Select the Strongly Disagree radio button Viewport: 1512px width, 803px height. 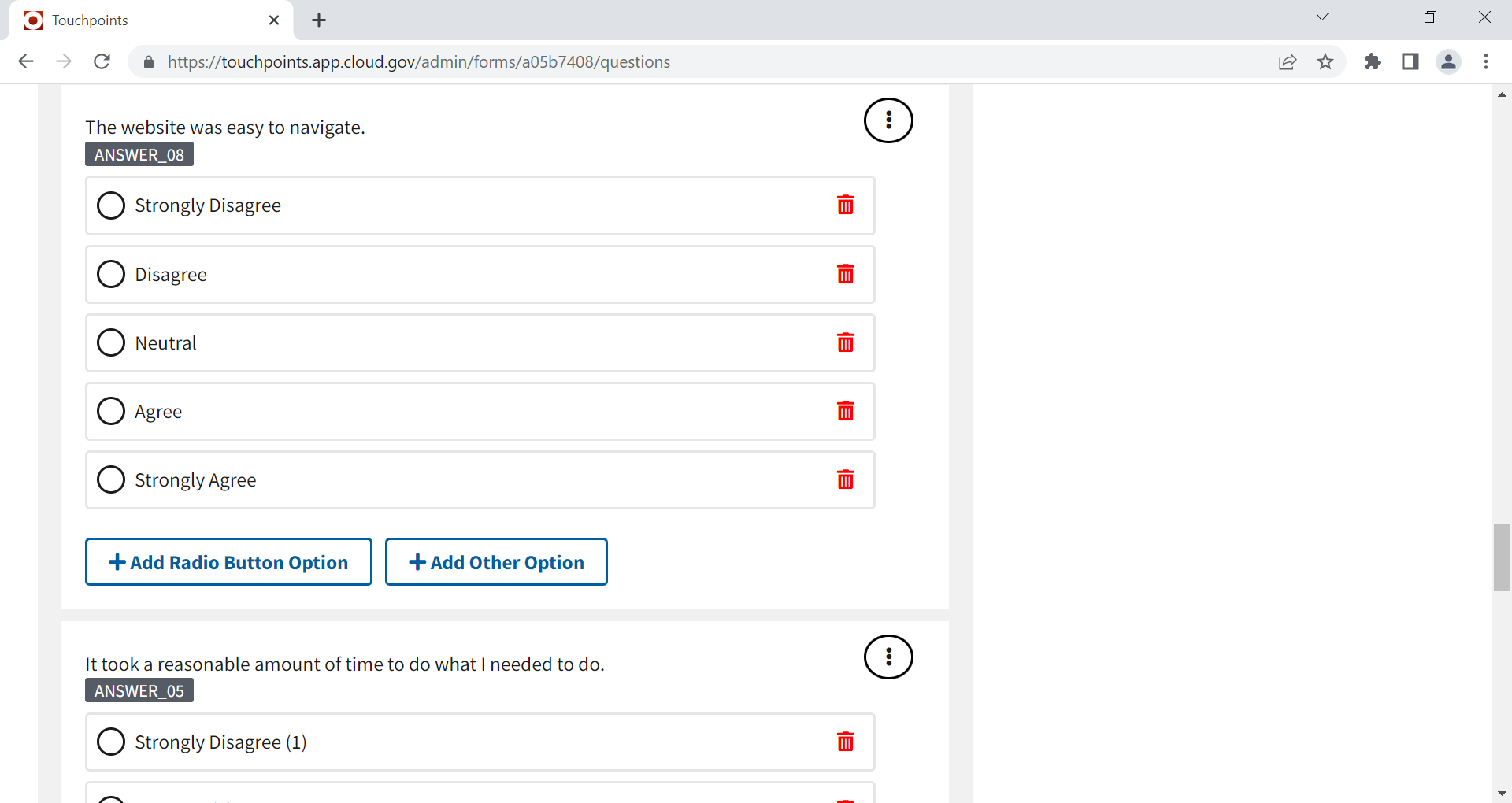pyautogui.click(x=111, y=205)
